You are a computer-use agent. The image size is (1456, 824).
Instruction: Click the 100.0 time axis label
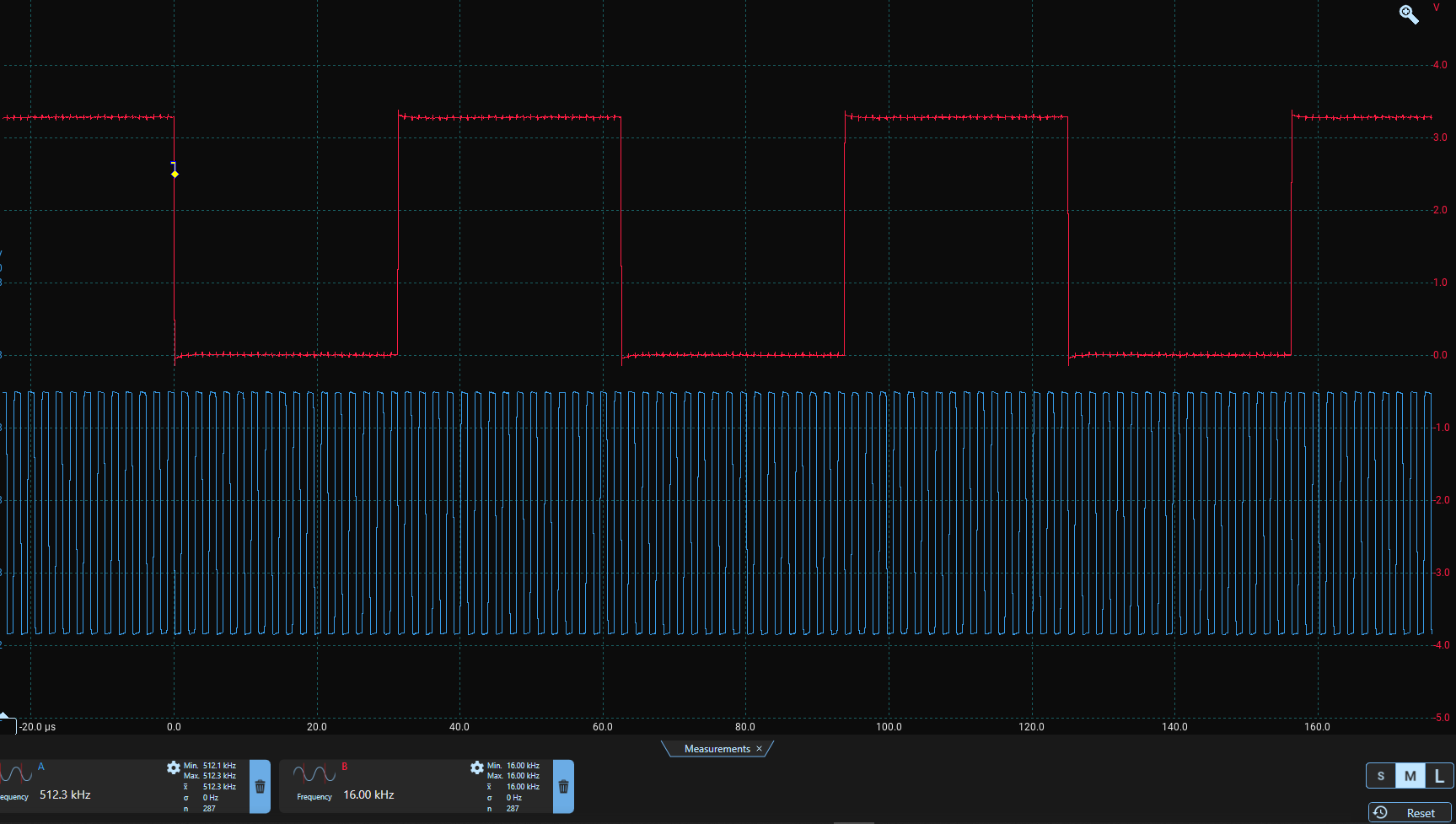click(x=889, y=727)
